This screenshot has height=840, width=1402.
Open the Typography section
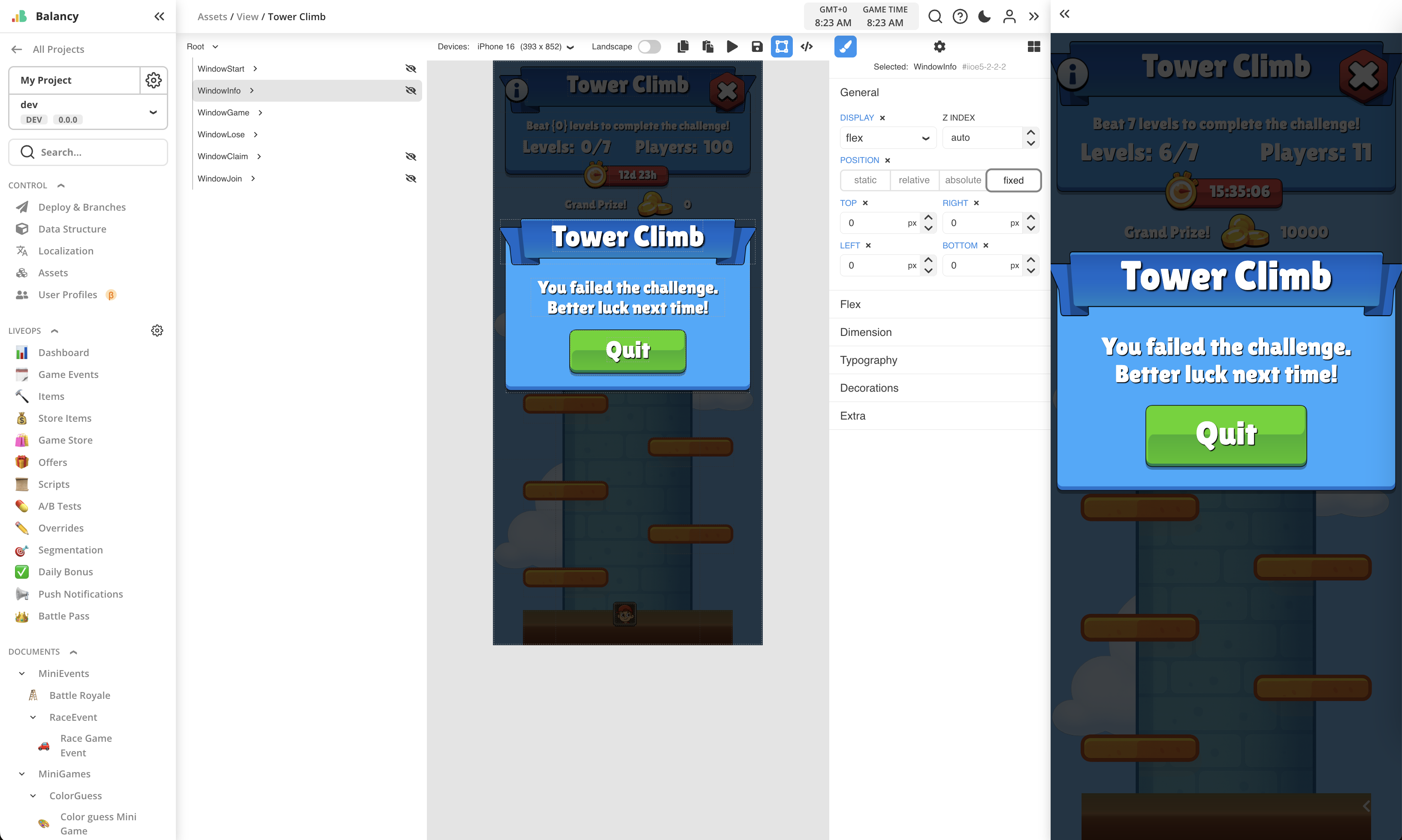coord(869,360)
